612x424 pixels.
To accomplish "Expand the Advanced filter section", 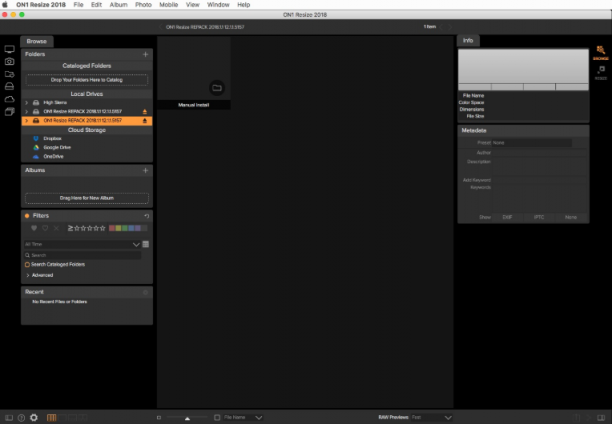I will (x=27, y=275).
